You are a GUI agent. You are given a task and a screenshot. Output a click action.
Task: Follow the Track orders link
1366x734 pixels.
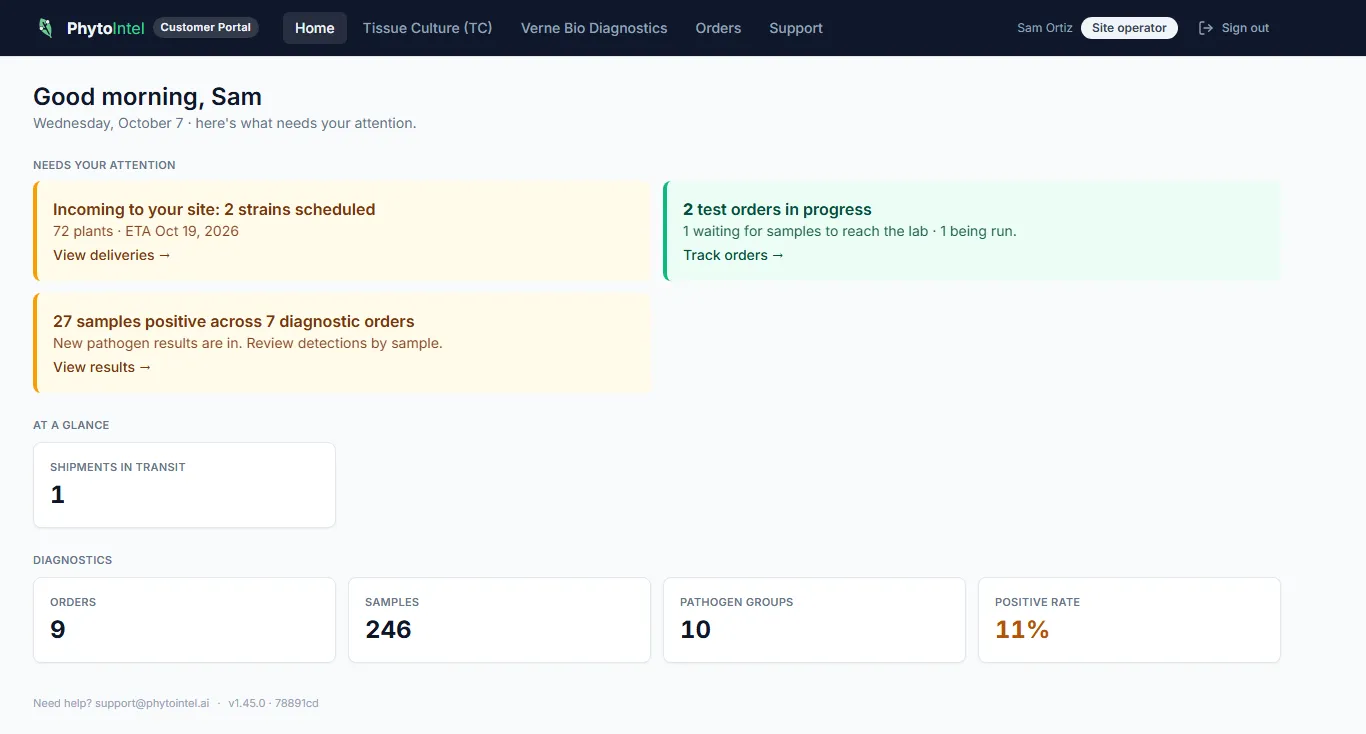734,255
